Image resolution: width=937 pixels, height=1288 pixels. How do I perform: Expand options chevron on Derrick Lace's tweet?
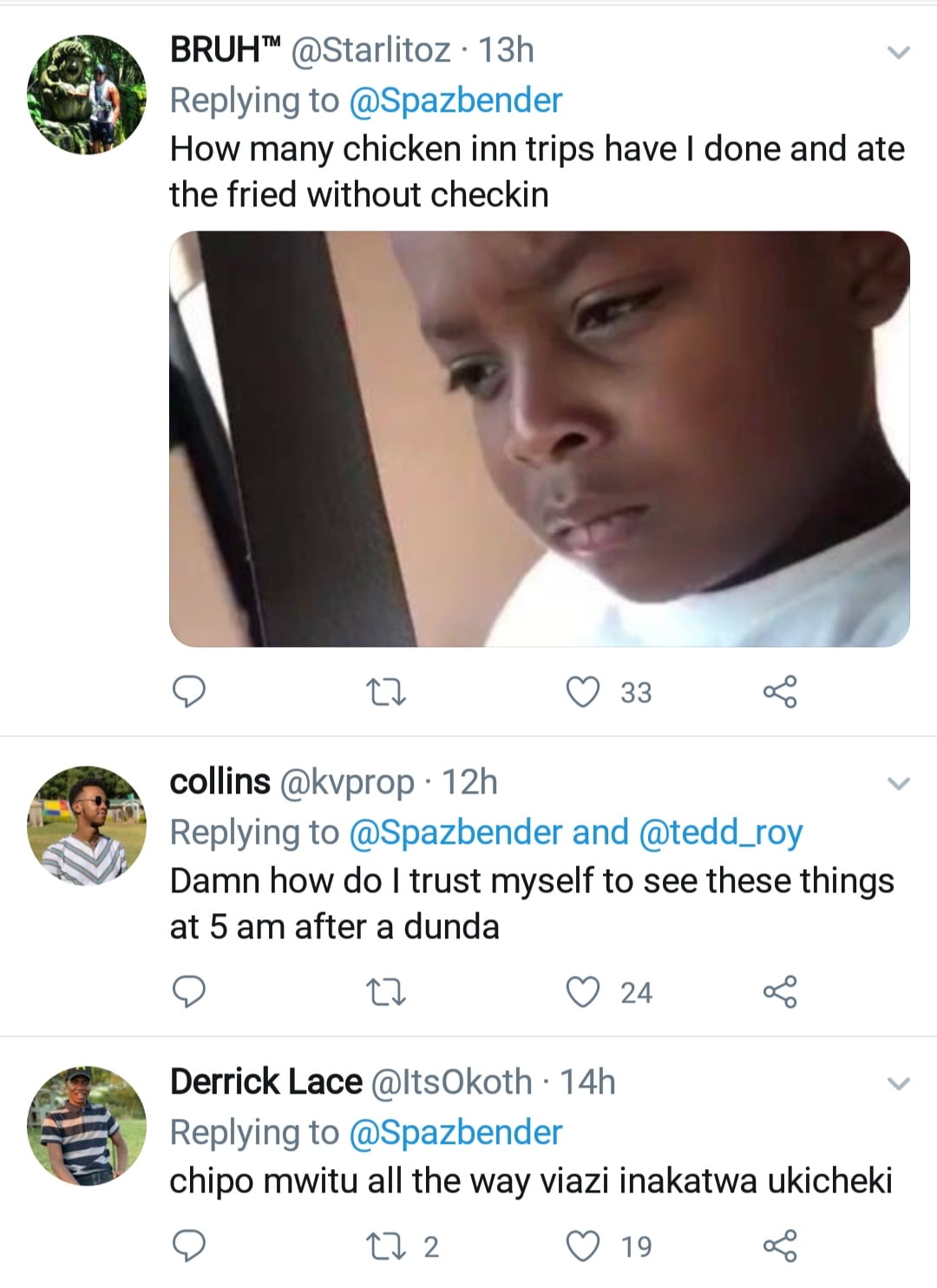(x=900, y=1084)
